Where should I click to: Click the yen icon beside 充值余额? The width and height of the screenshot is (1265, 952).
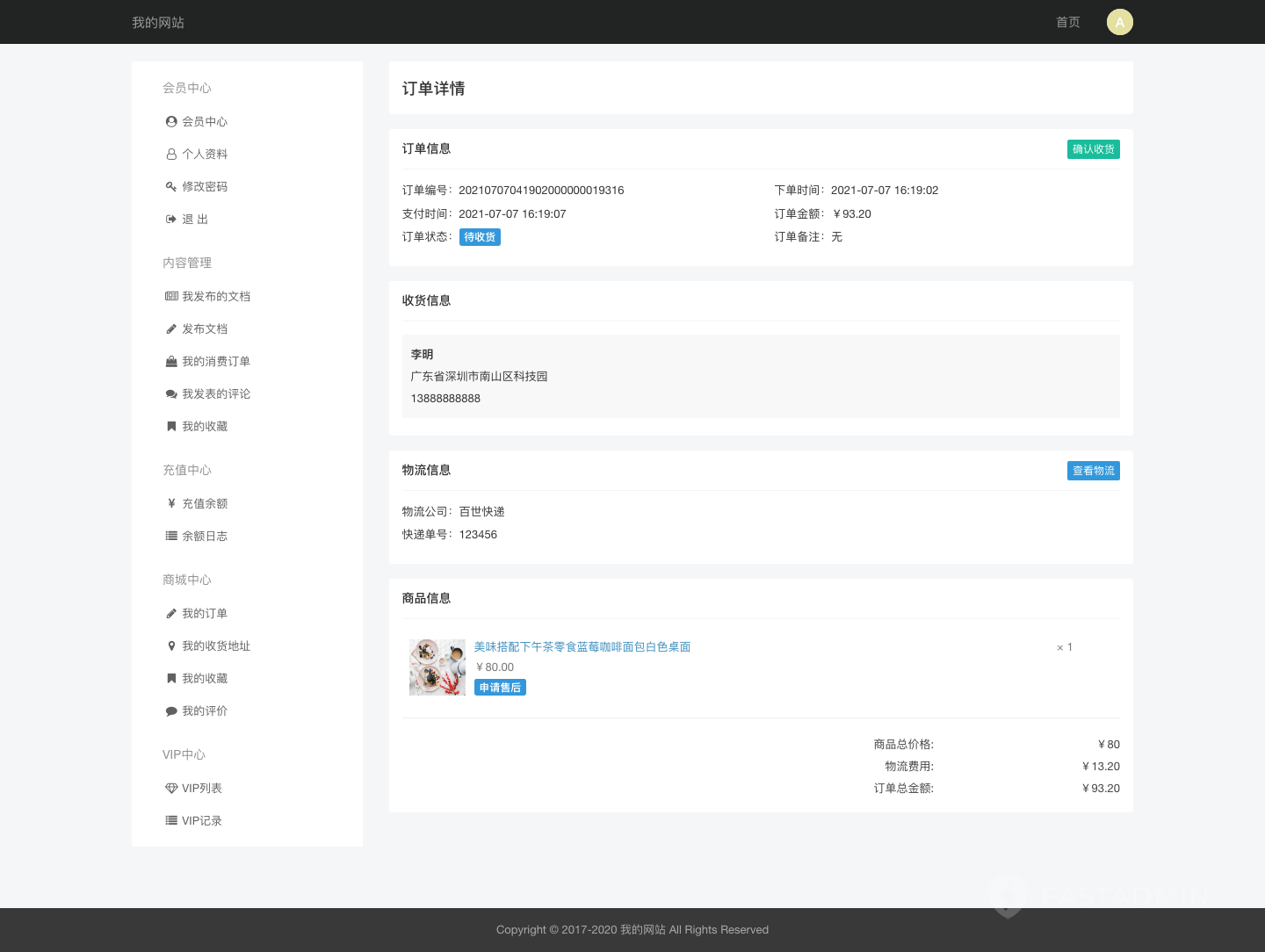(171, 503)
